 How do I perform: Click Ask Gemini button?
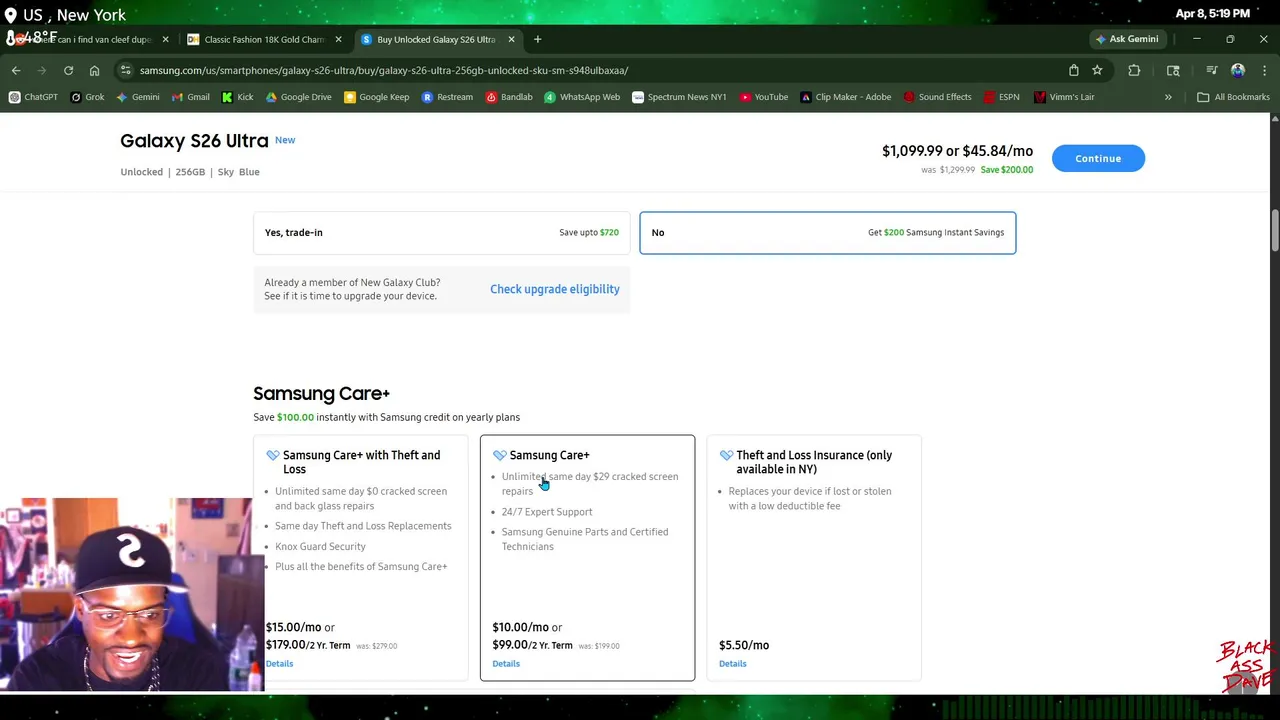coord(1126,39)
